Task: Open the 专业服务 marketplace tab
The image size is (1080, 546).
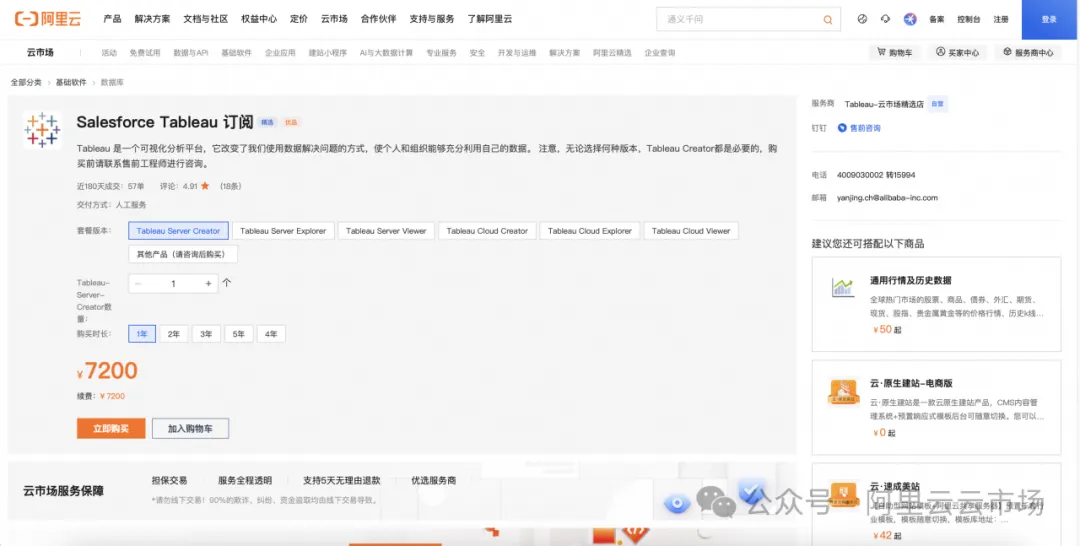Action: [x=441, y=52]
